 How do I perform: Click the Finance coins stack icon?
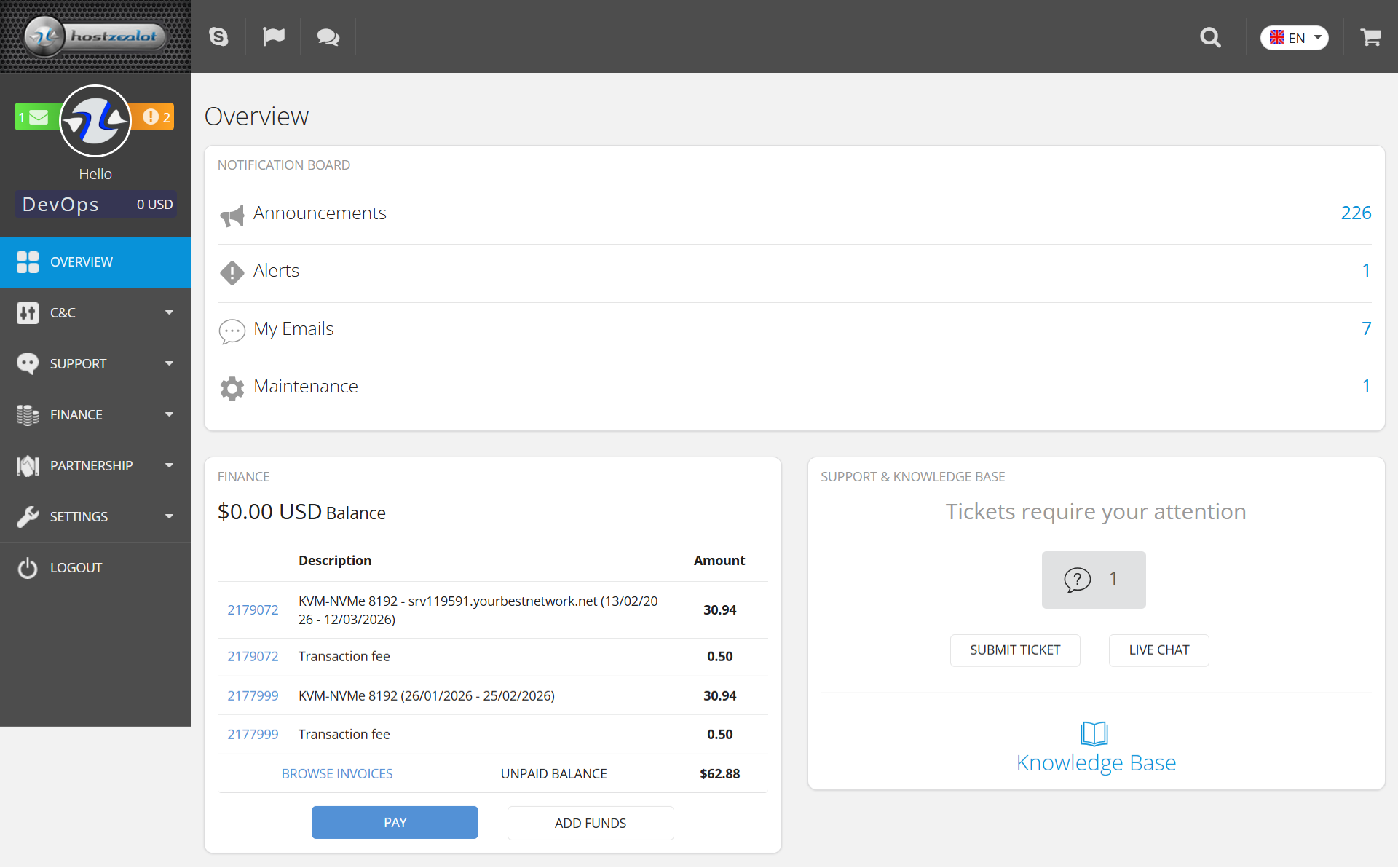28,415
